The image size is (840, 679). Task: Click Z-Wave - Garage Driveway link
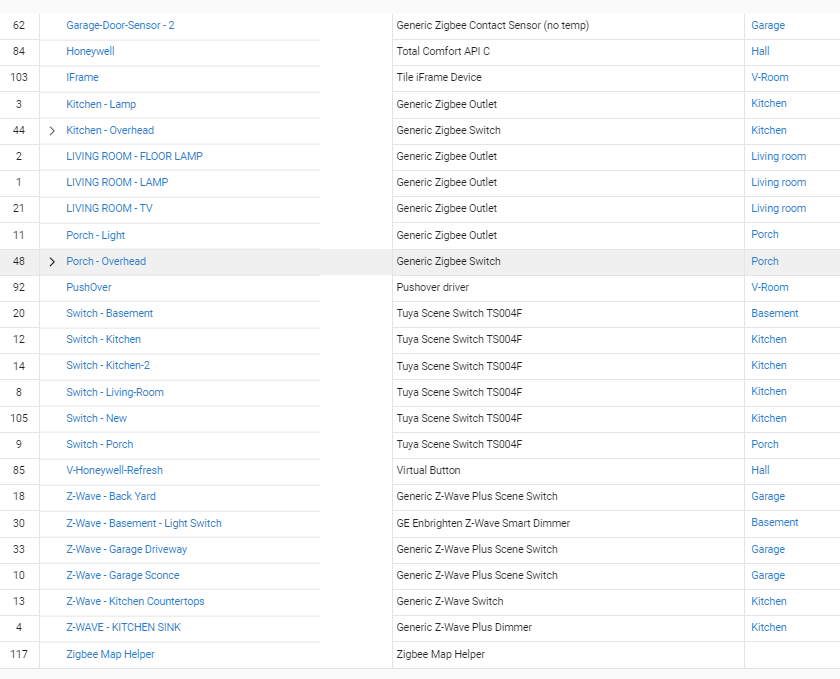pos(126,549)
